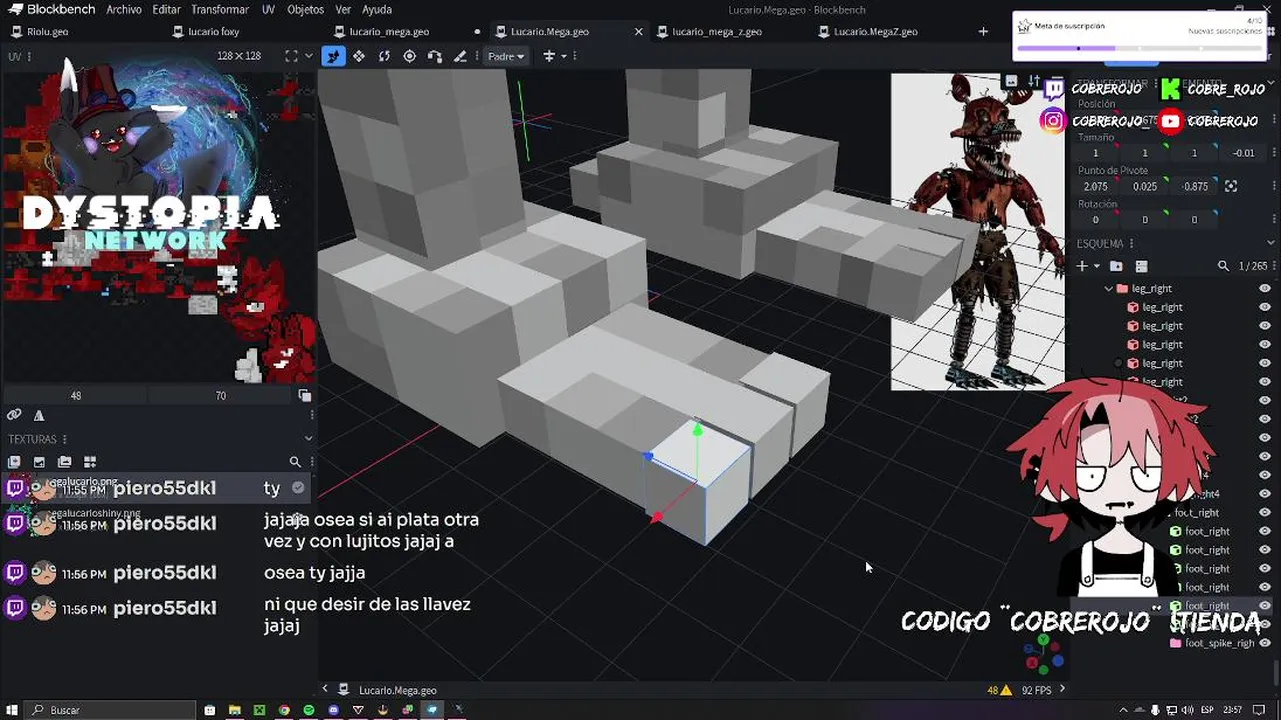This screenshot has width=1281, height=720.
Task: Select the Pivot tool in toolbar
Action: point(409,56)
